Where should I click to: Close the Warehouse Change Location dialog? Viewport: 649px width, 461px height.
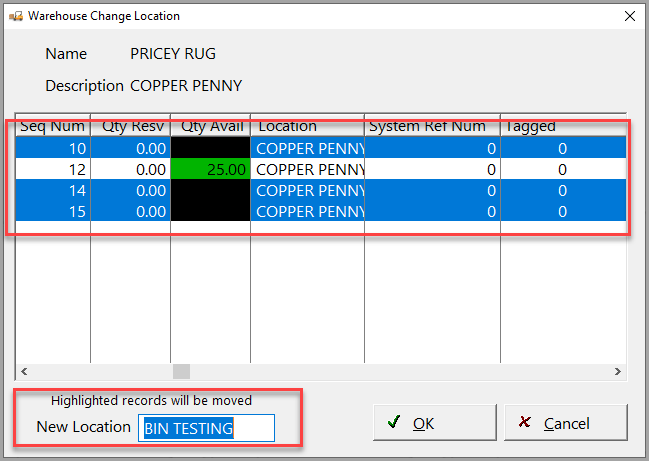(630, 16)
